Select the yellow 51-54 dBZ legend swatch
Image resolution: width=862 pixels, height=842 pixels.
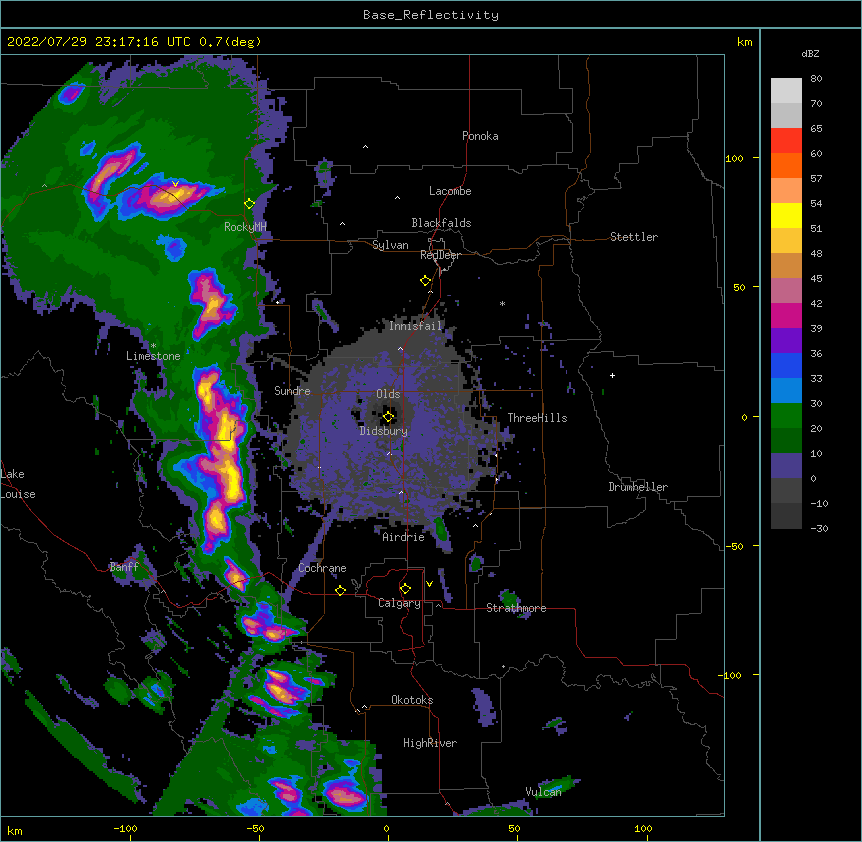pos(786,215)
